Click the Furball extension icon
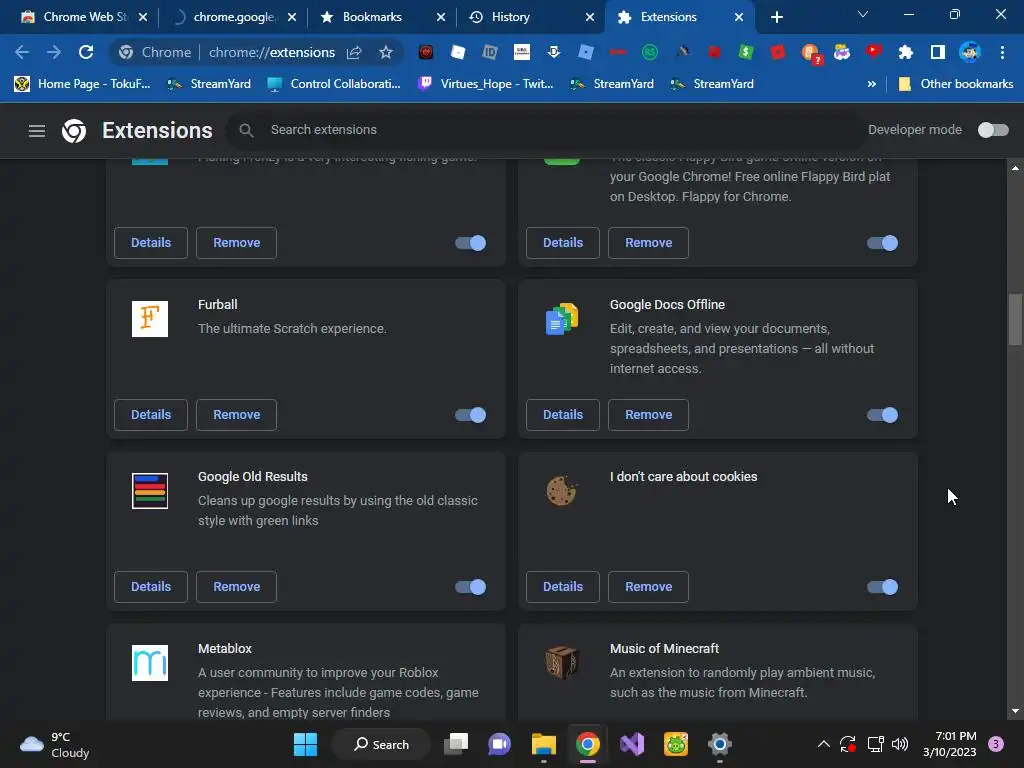1024x768 pixels. pyautogui.click(x=150, y=319)
